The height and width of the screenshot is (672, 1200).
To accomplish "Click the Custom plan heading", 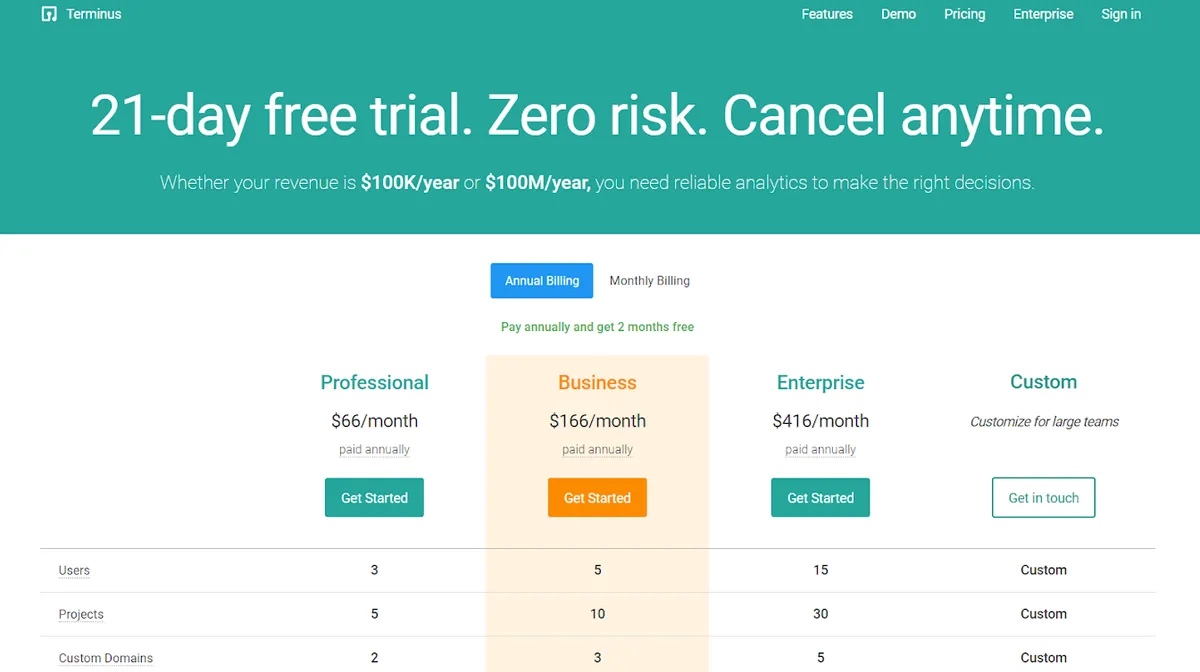I will pyautogui.click(x=1043, y=382).
